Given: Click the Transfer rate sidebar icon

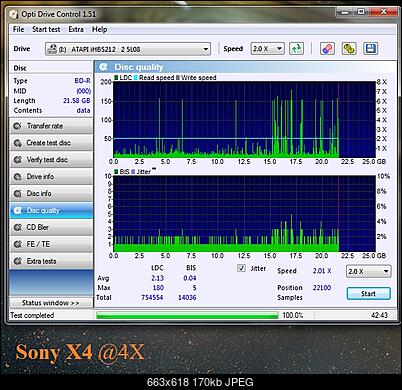Looking at the screenshot, I should tap(17, 126).
